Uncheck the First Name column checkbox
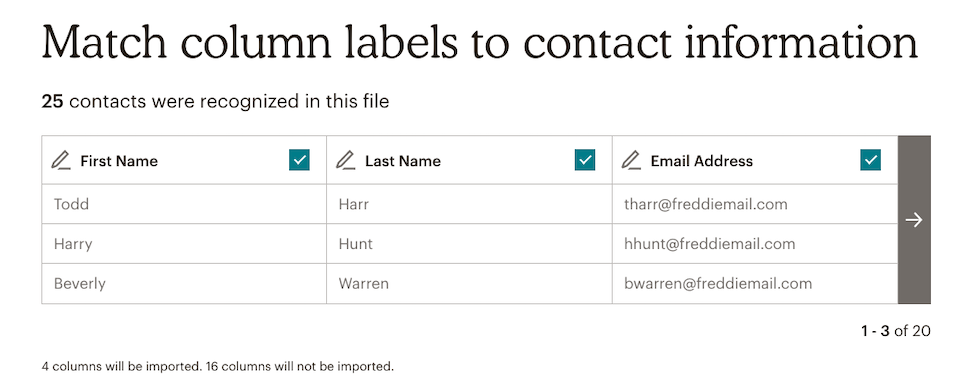Viewport: 975px width, 387px height. pos(299,160)
